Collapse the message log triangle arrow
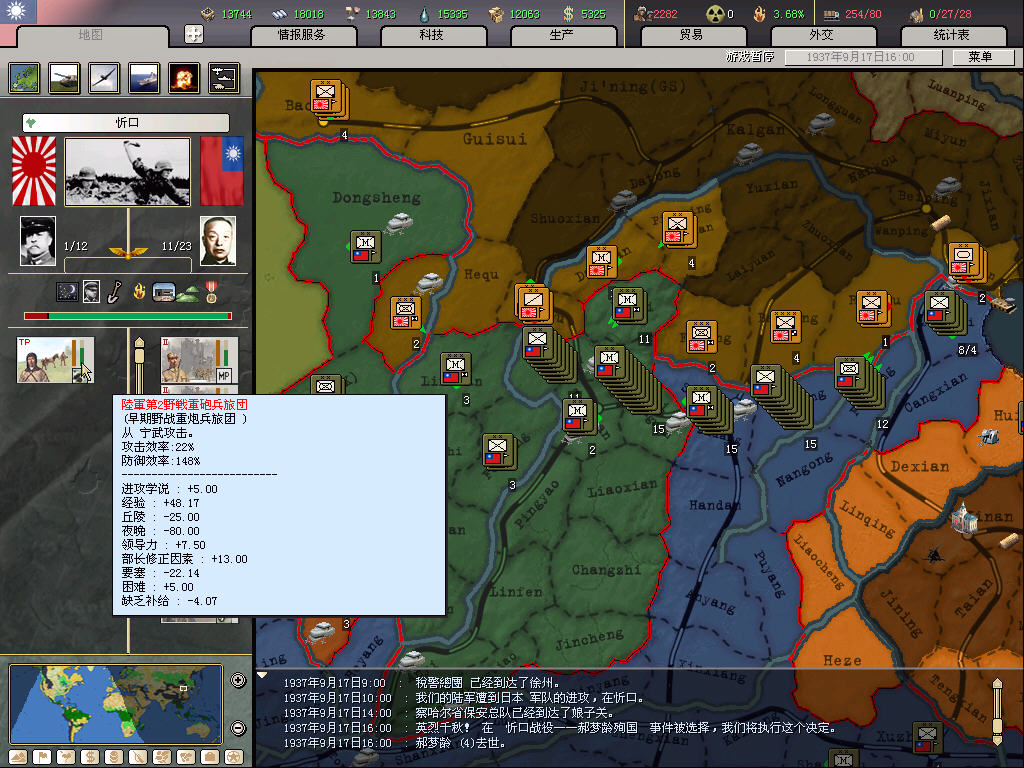The image size is (1024, 768). click(262, 675)
